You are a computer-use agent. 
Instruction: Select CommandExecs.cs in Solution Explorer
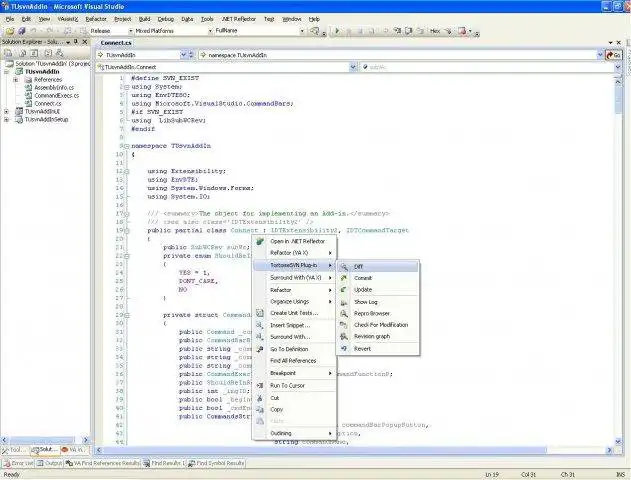tap(56, 95)
